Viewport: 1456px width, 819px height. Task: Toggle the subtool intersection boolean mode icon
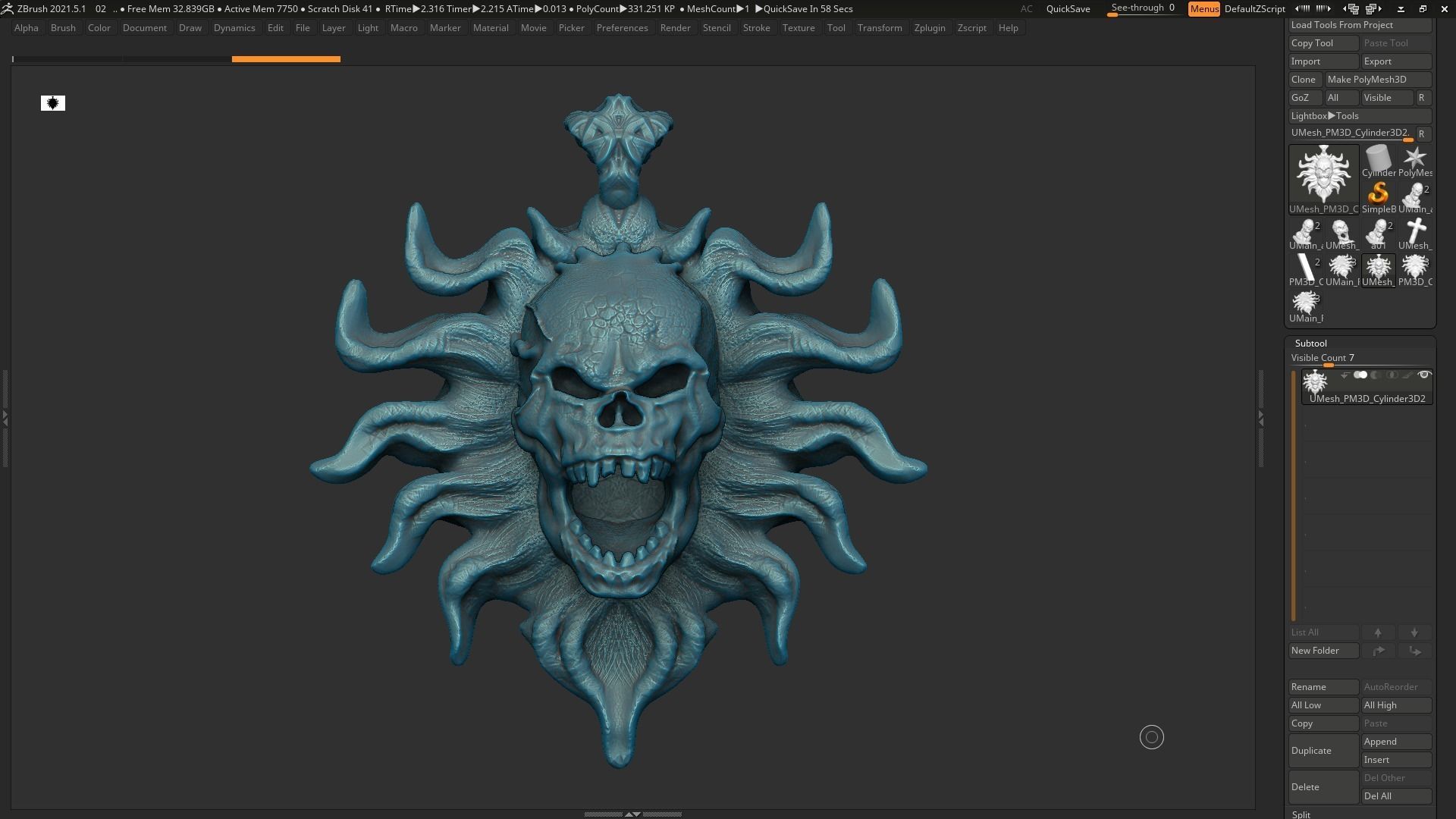1392,375
